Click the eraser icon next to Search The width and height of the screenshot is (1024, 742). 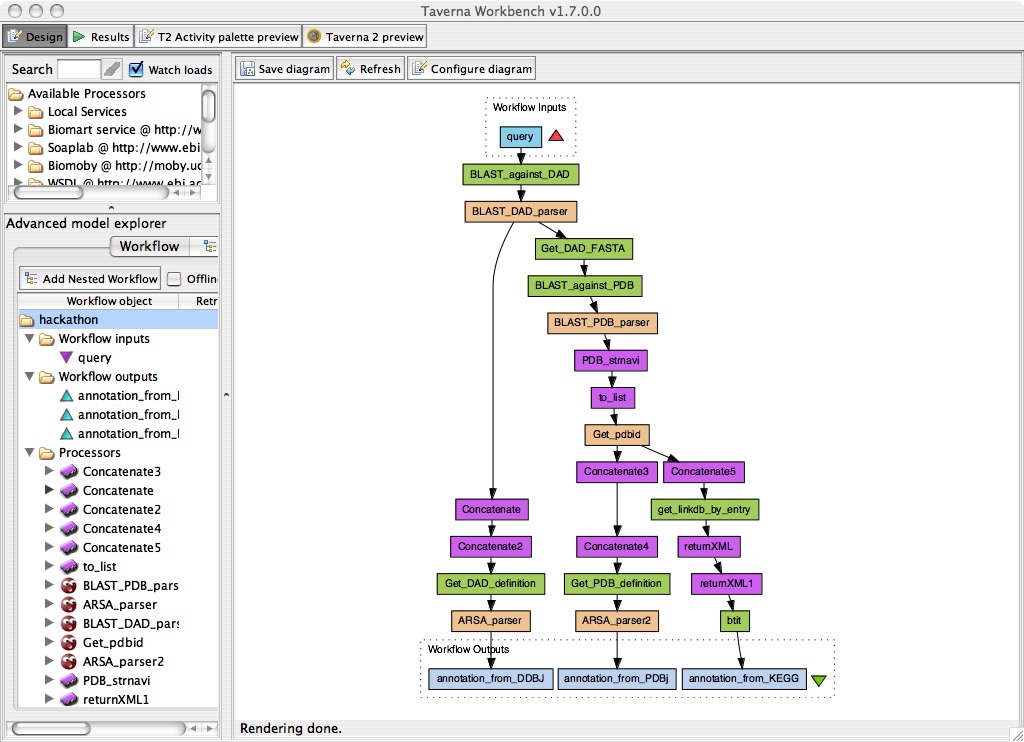point(112,70)
